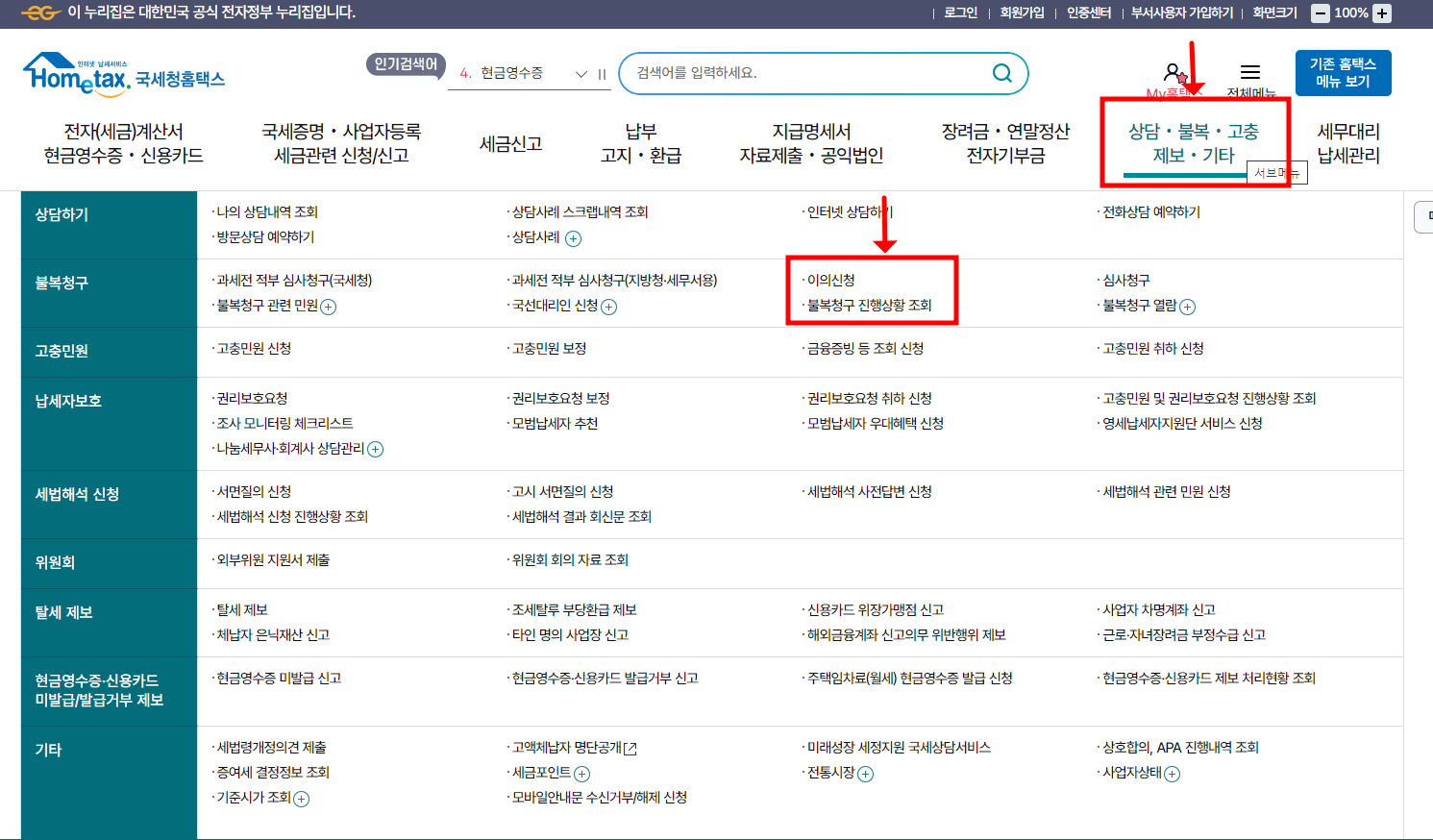The width and height of the screenshot is (1433, 840).
Task: Open 전체메뉴 using the hamburger icon
Action: pyautogui.click(x=1249, y=69)
